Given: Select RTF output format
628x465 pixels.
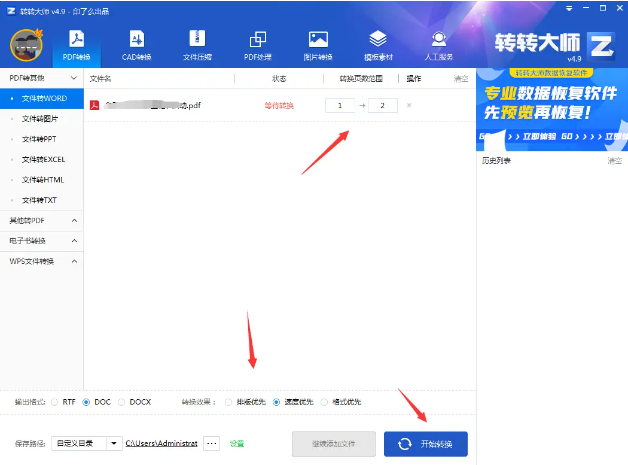Looking at the screenshot, I should click(54, 402).
